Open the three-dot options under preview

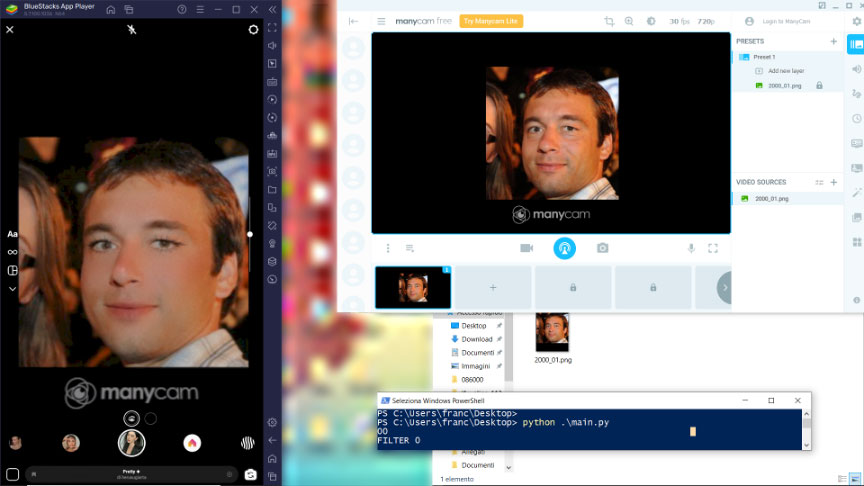(388, 248)
